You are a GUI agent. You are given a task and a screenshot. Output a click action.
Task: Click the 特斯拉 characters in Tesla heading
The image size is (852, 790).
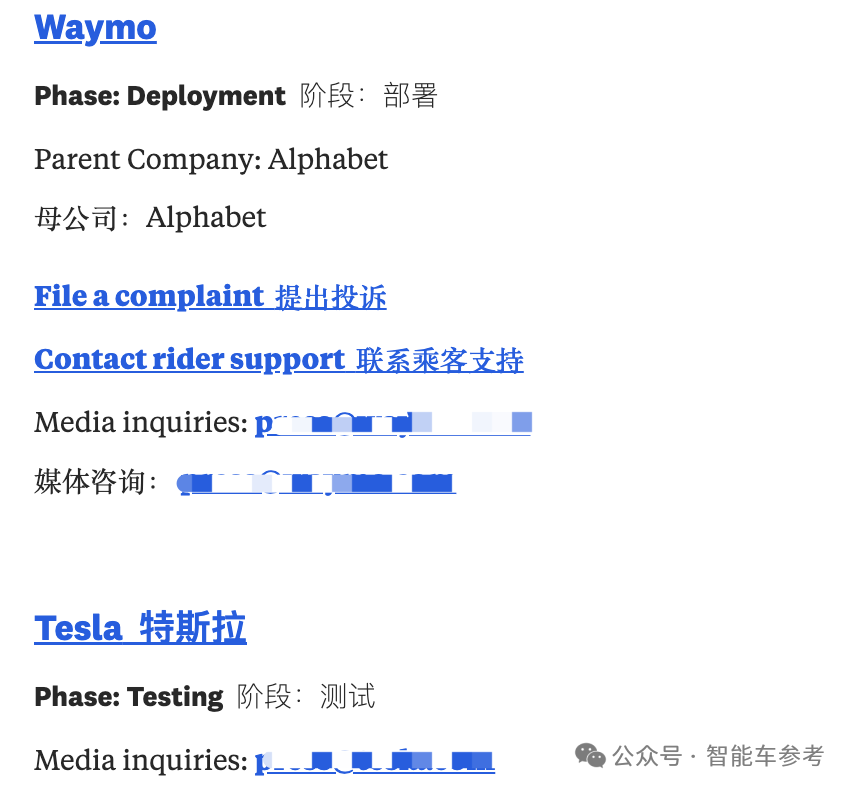[x=193, y=628]
